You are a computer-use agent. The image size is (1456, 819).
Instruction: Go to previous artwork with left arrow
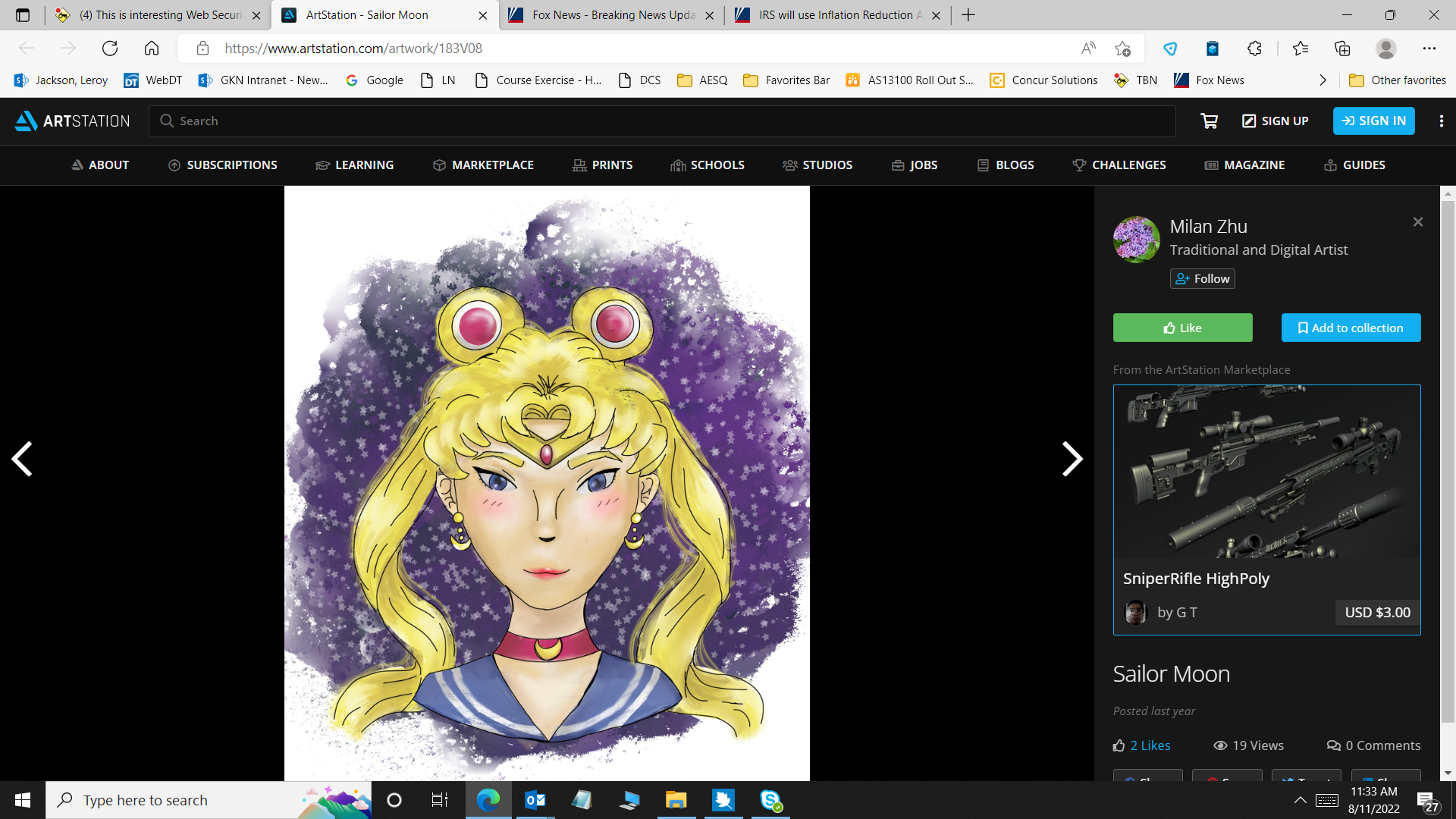click(x=22, y=459)
